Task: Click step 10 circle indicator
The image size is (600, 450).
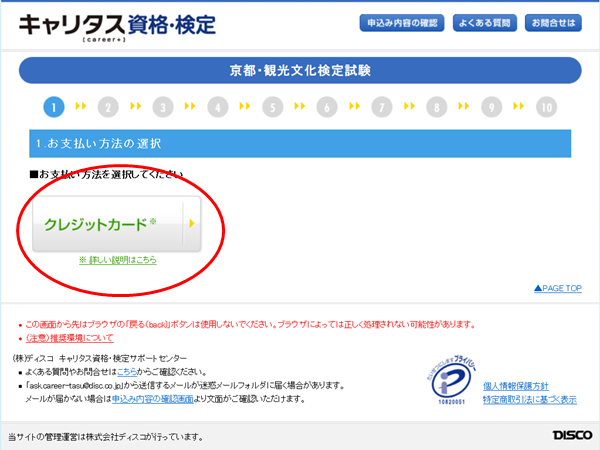Action: coord(546,107)
